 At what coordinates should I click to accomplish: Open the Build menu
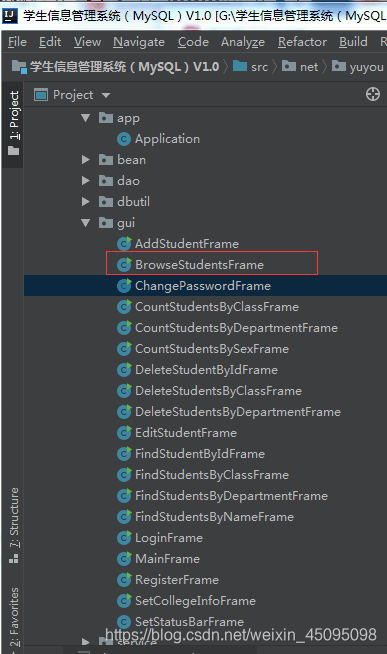353,42
